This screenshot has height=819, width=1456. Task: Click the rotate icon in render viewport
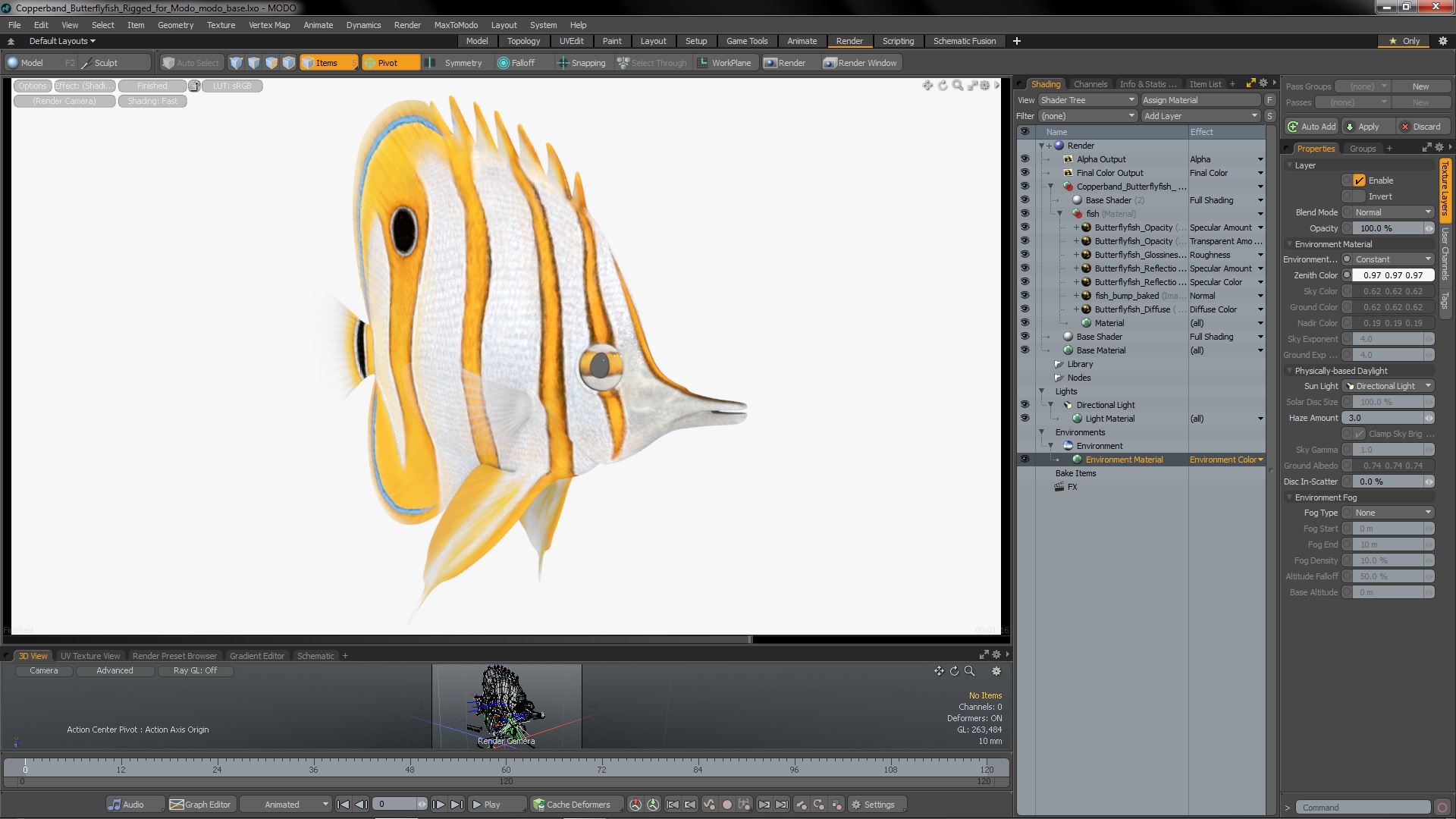[943, 86]
